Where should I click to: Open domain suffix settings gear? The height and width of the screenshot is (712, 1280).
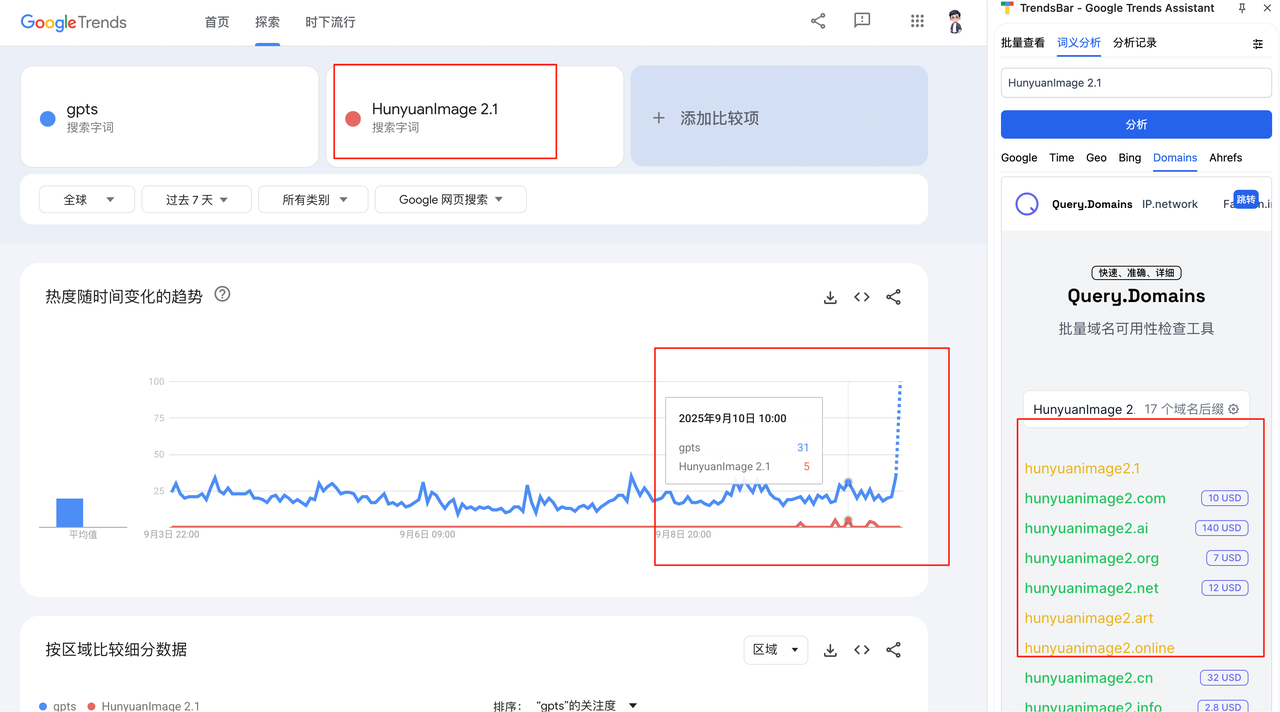click(1234, 409)
